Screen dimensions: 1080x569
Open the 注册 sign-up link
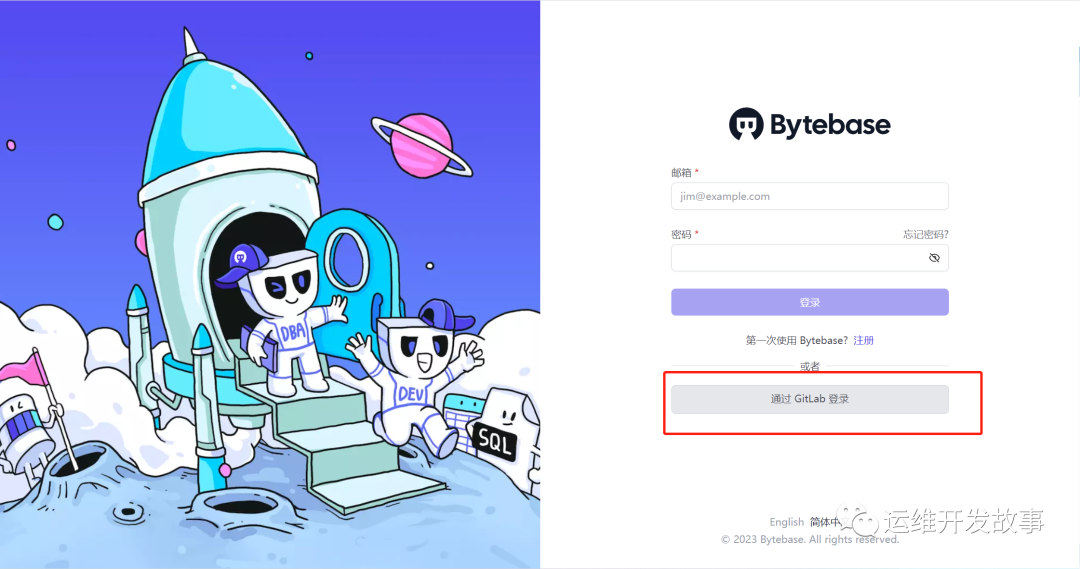pyautogui.click(x=863, y=340)
